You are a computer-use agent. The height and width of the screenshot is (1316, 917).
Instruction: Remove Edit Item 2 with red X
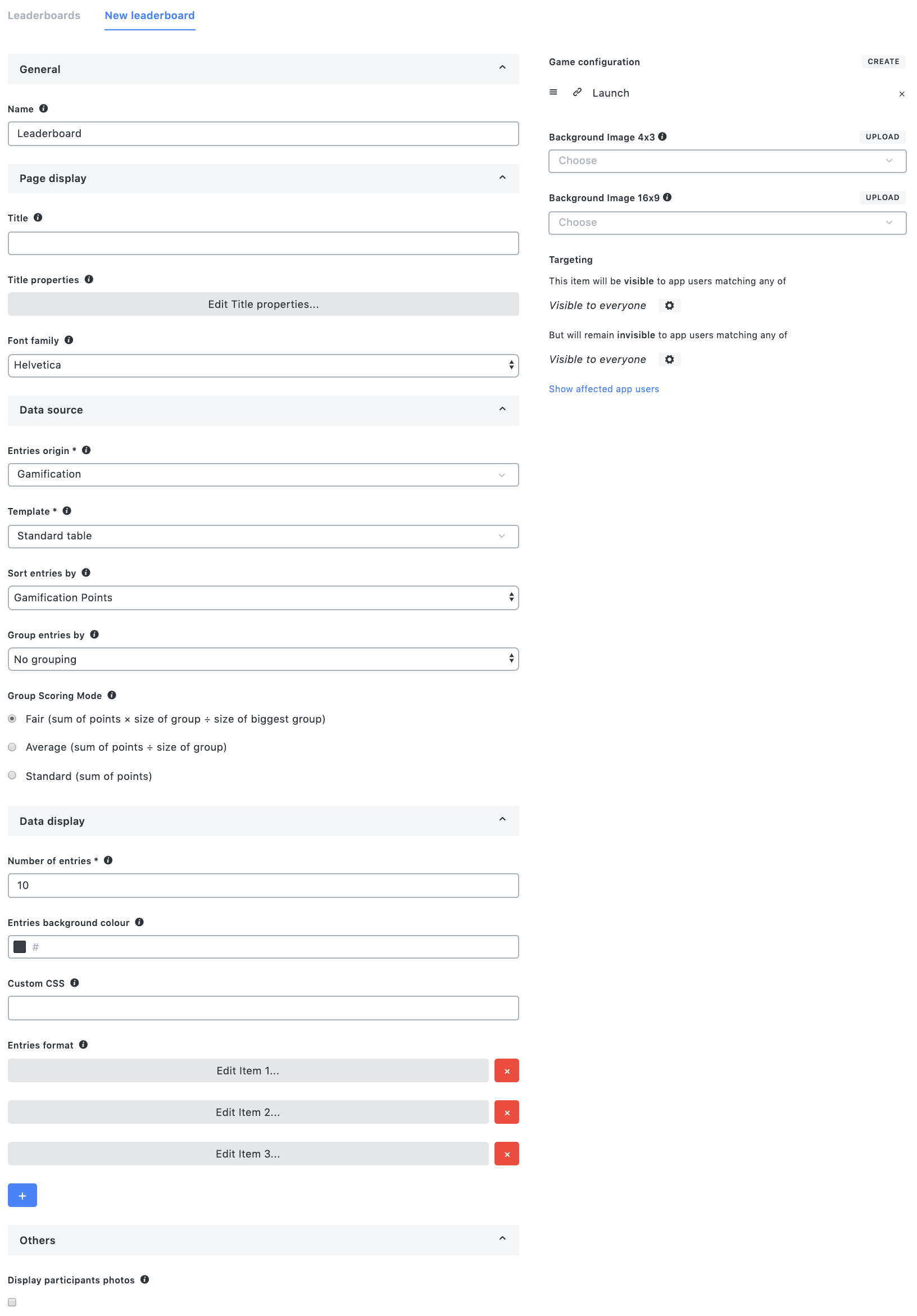coord(506,1112)
